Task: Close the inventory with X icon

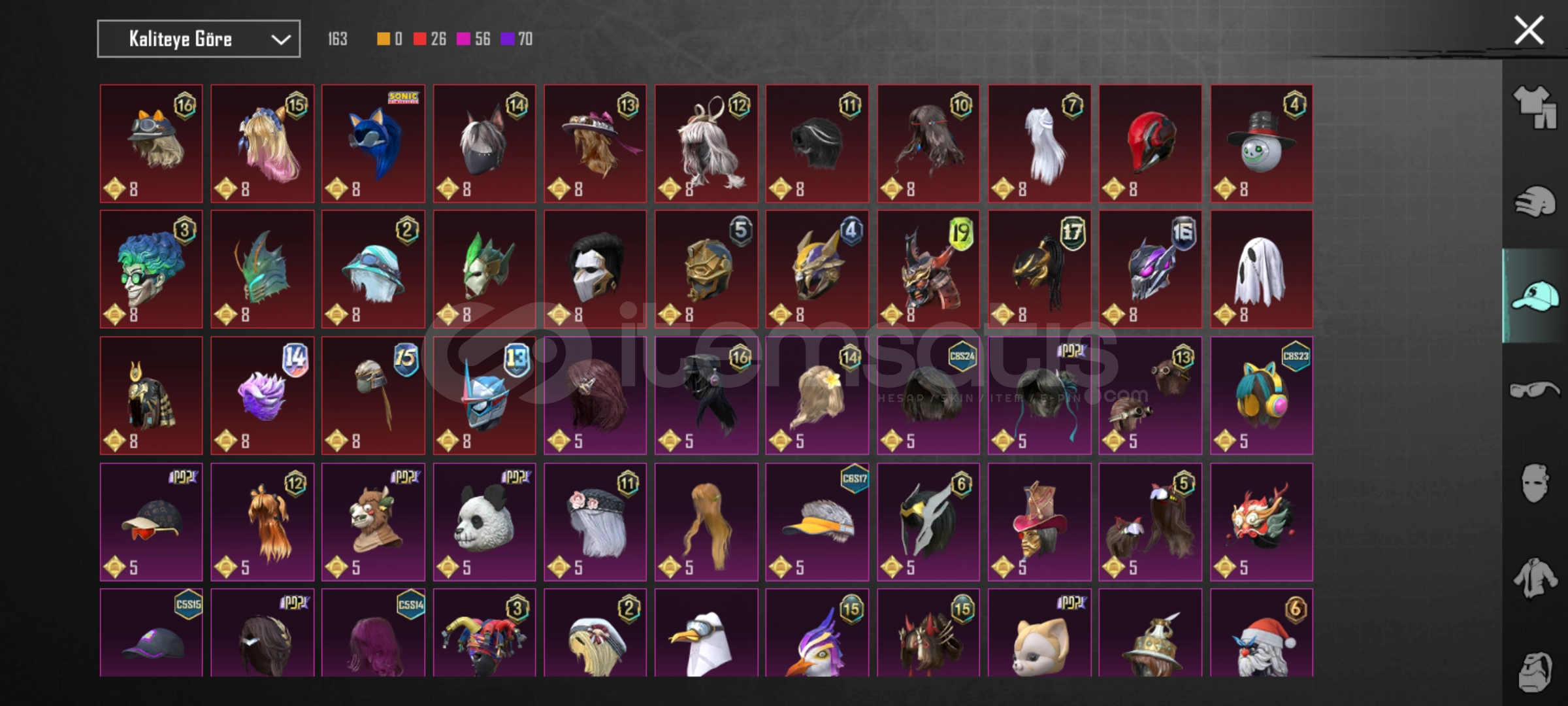Action: [1529, 31]
